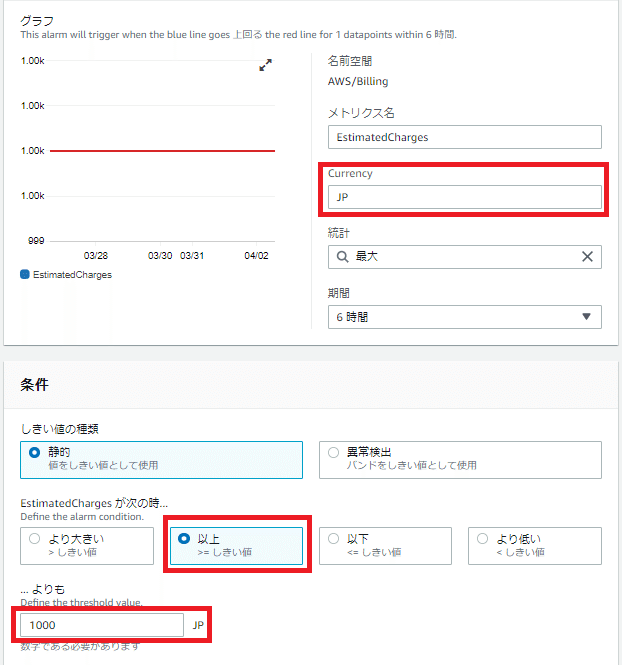622x665 pixels.
Task: Click the しきい値の種類 label
Action: (59, 429)
